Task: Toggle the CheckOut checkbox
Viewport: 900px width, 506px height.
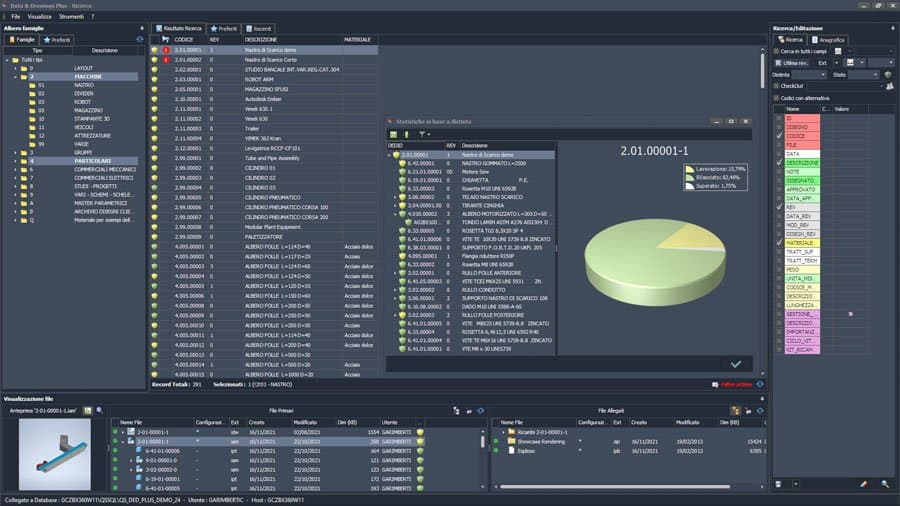Action: pyautogui.click(x=777, y=86)
